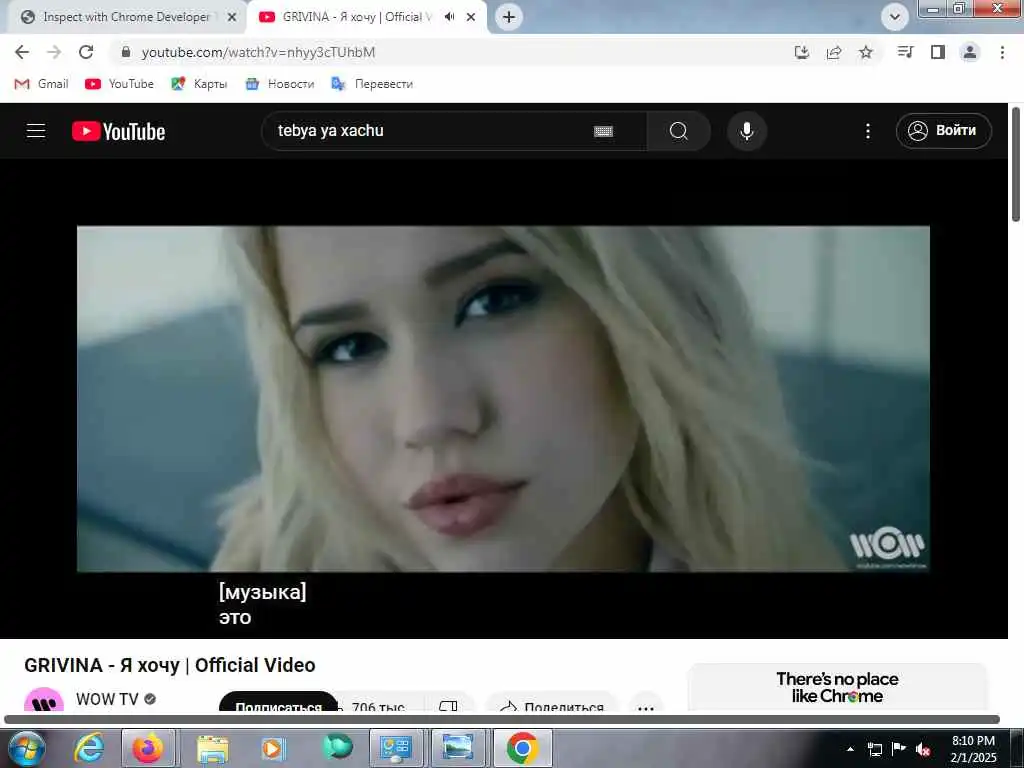The height and width of the screenshot is (768, 1024).
Task: Click the search magnifier button
Action: (x=679, y=131)
